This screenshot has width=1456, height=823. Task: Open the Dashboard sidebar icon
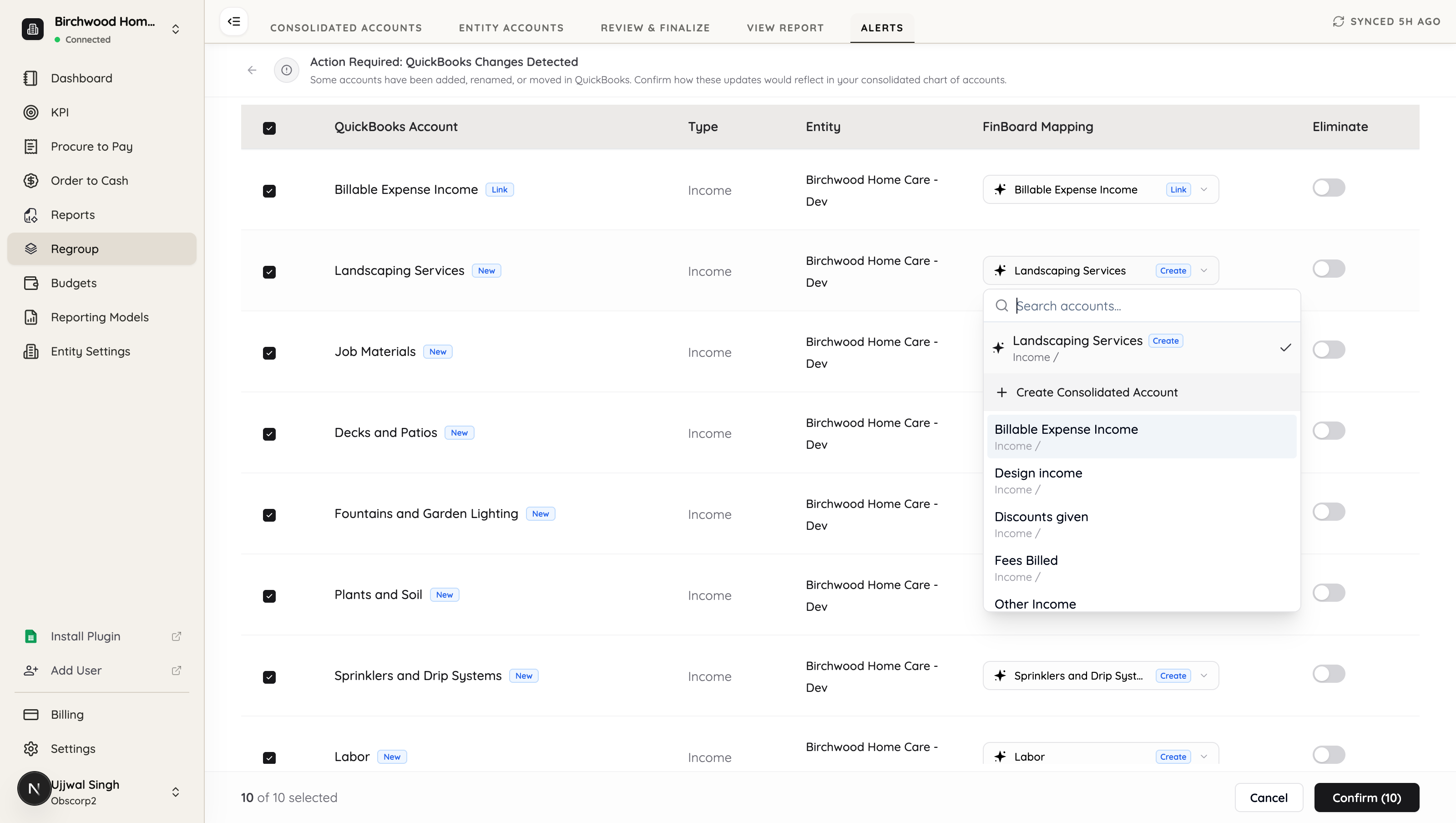click(x=30, y=78)
